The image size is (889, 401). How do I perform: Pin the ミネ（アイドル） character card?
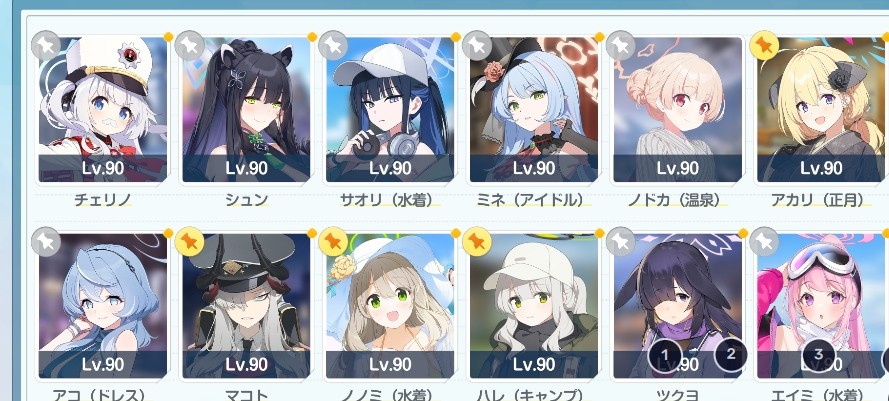point(477,45)
